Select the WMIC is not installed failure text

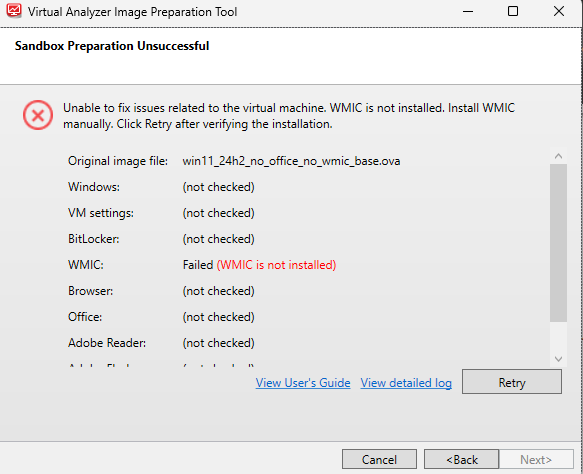tap(276, 265)
